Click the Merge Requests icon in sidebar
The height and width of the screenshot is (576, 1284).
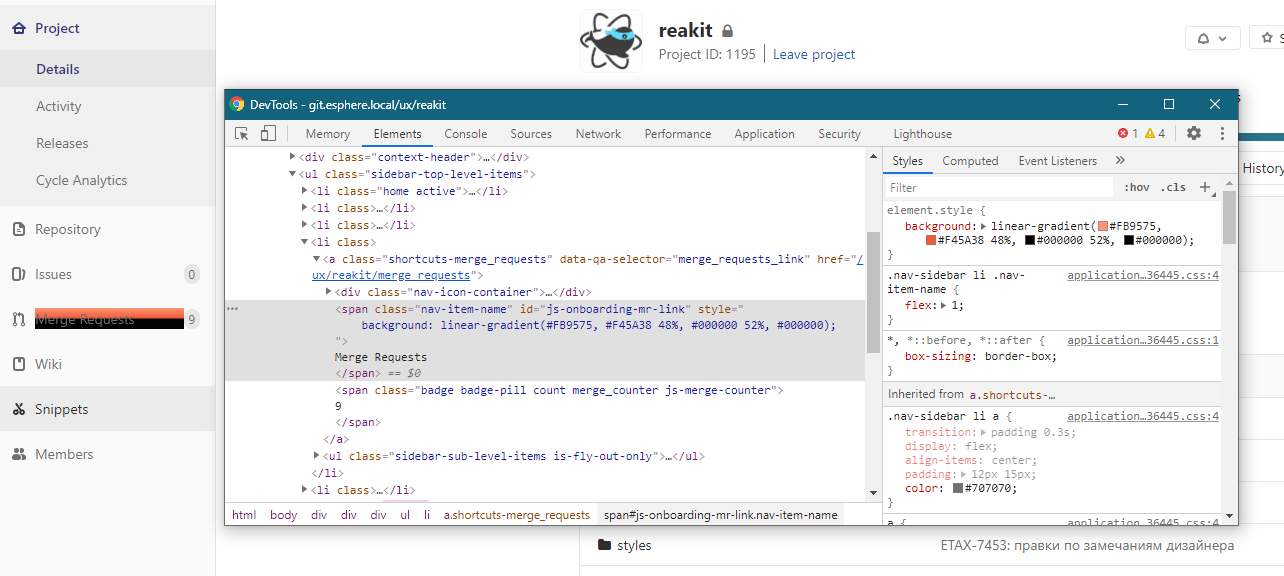point(18,320)
